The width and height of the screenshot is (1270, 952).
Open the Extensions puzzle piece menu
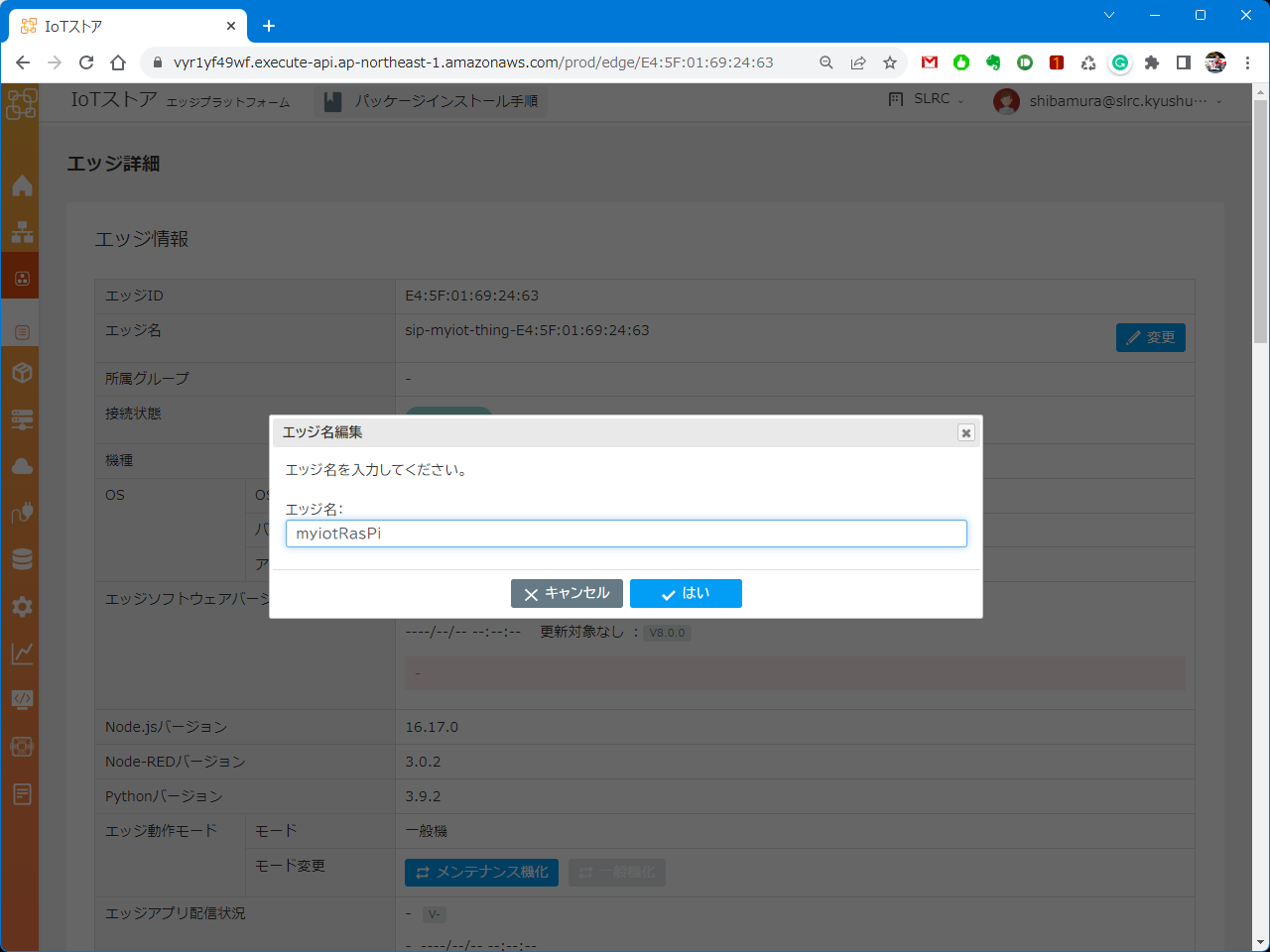coord(1152,62)
